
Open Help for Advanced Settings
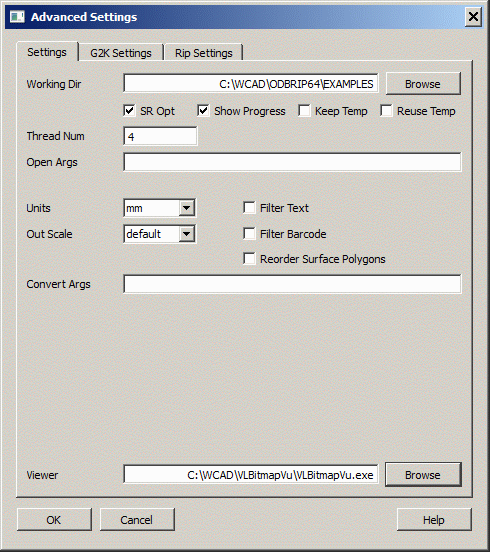434,519
